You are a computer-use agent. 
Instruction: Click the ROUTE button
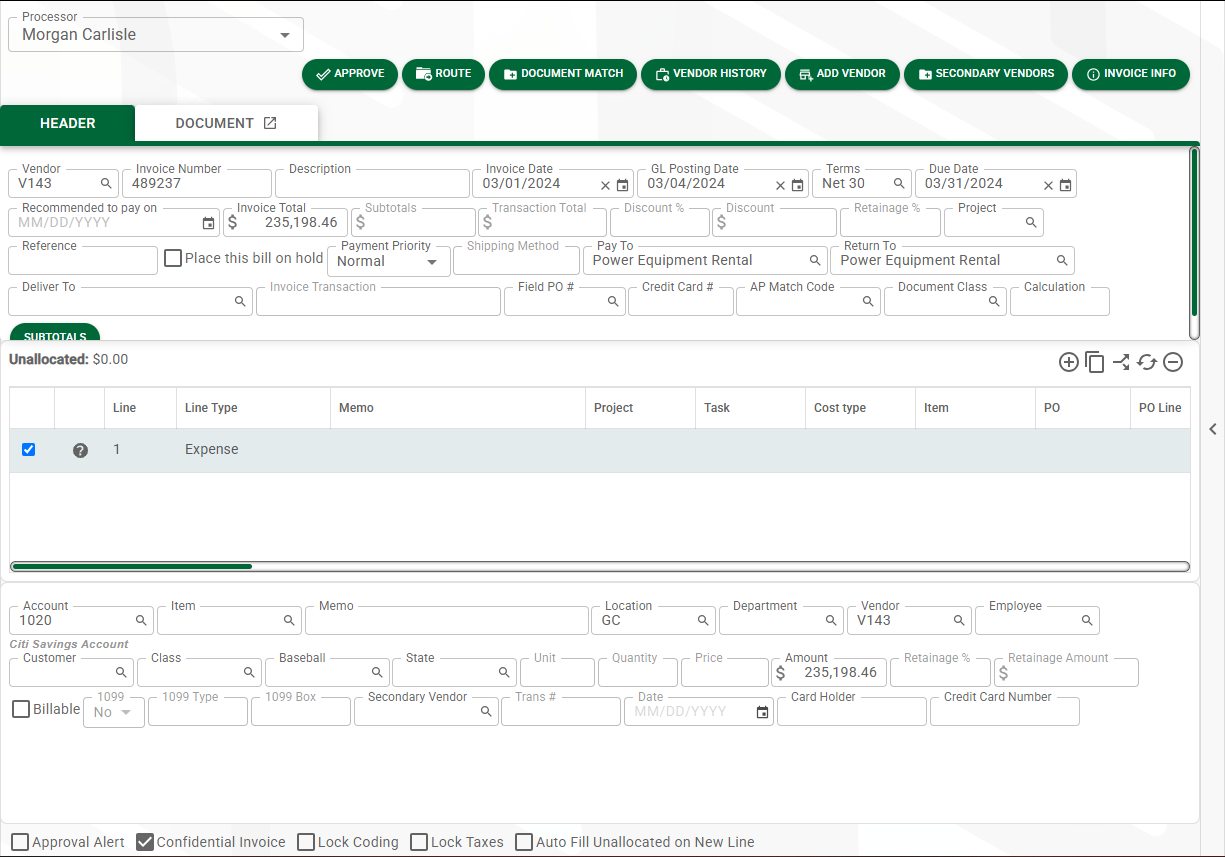point(443,74)
